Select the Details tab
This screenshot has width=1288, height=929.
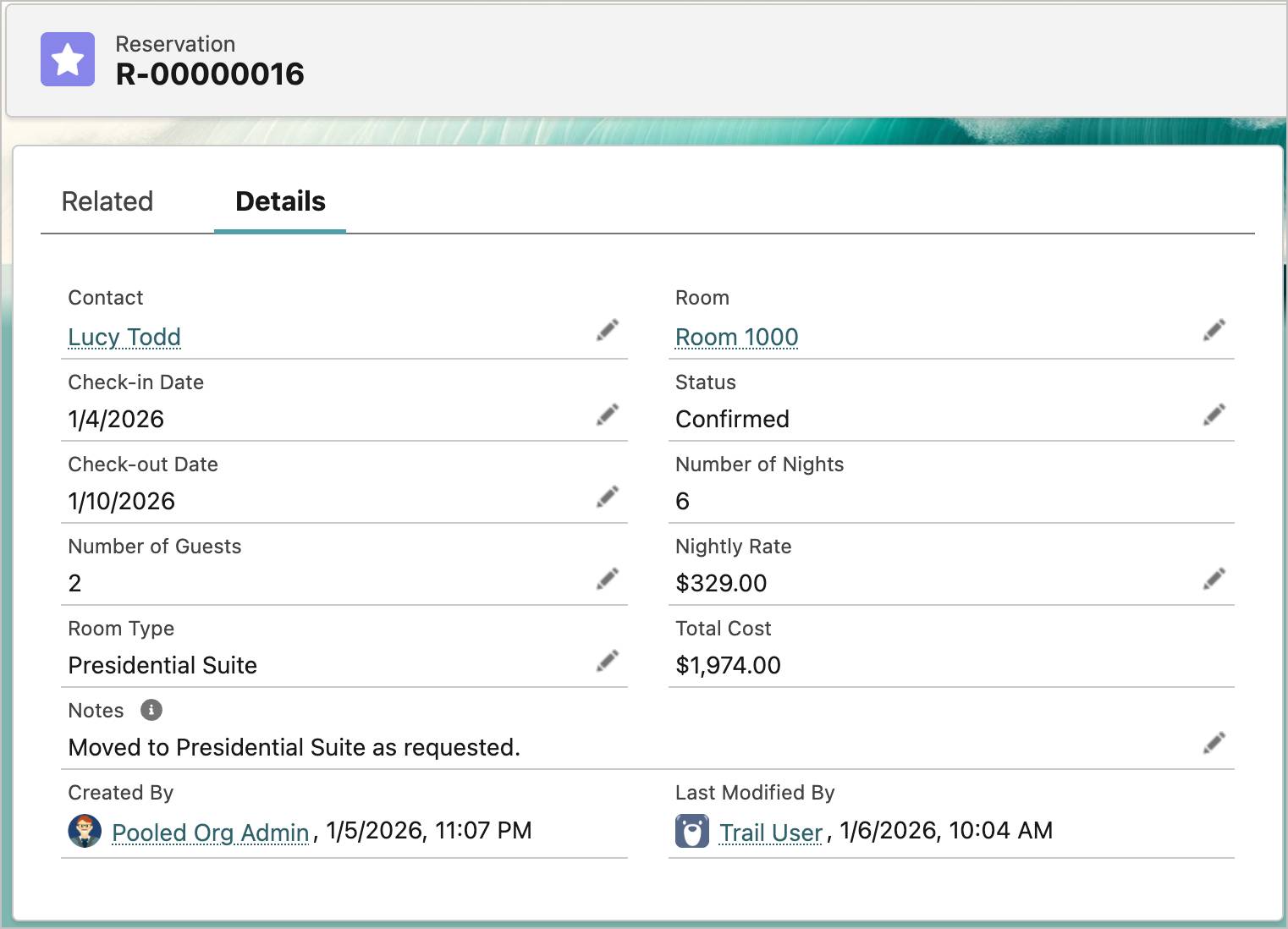pos(280,201)
